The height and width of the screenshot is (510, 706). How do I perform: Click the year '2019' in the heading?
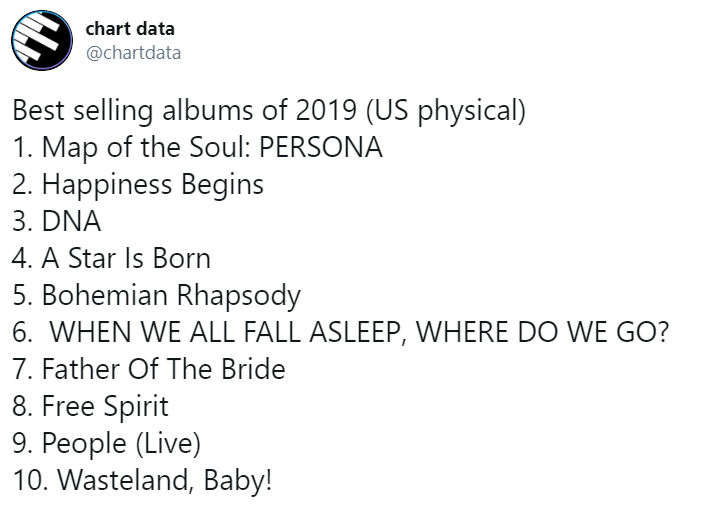click(x=326, y=110)
